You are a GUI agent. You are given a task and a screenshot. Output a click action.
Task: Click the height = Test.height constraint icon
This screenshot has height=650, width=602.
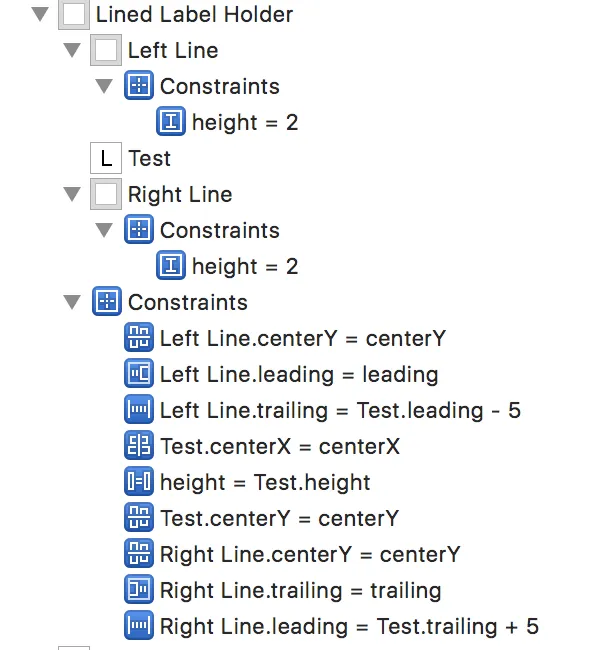[x=138, y=483]
